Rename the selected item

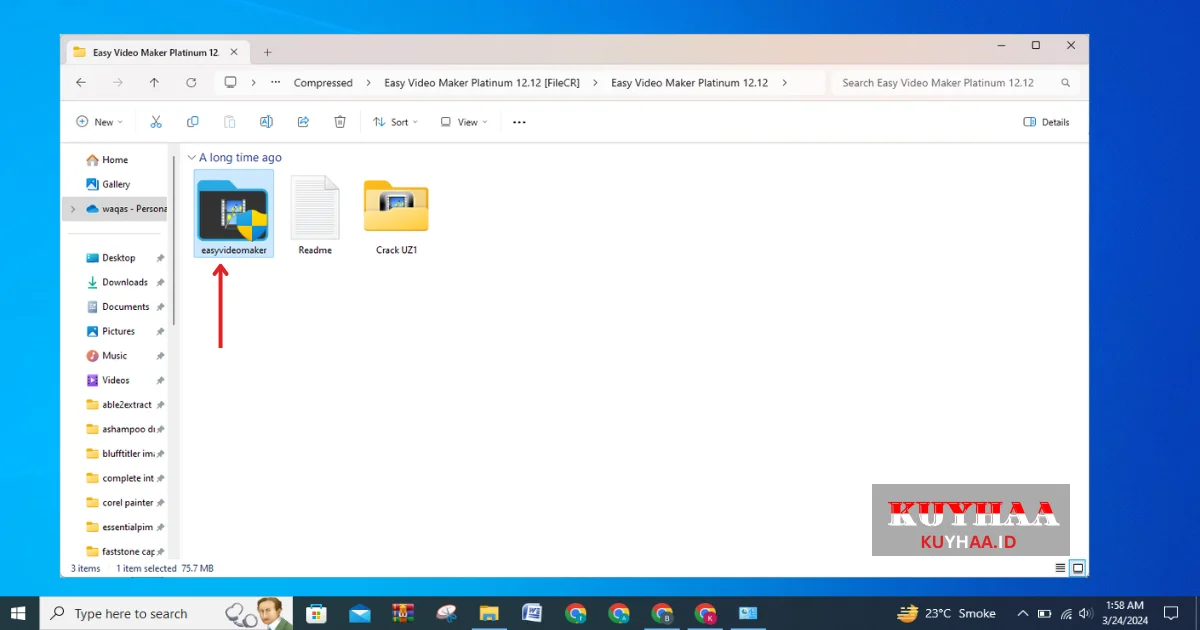(x=266, y=122)
